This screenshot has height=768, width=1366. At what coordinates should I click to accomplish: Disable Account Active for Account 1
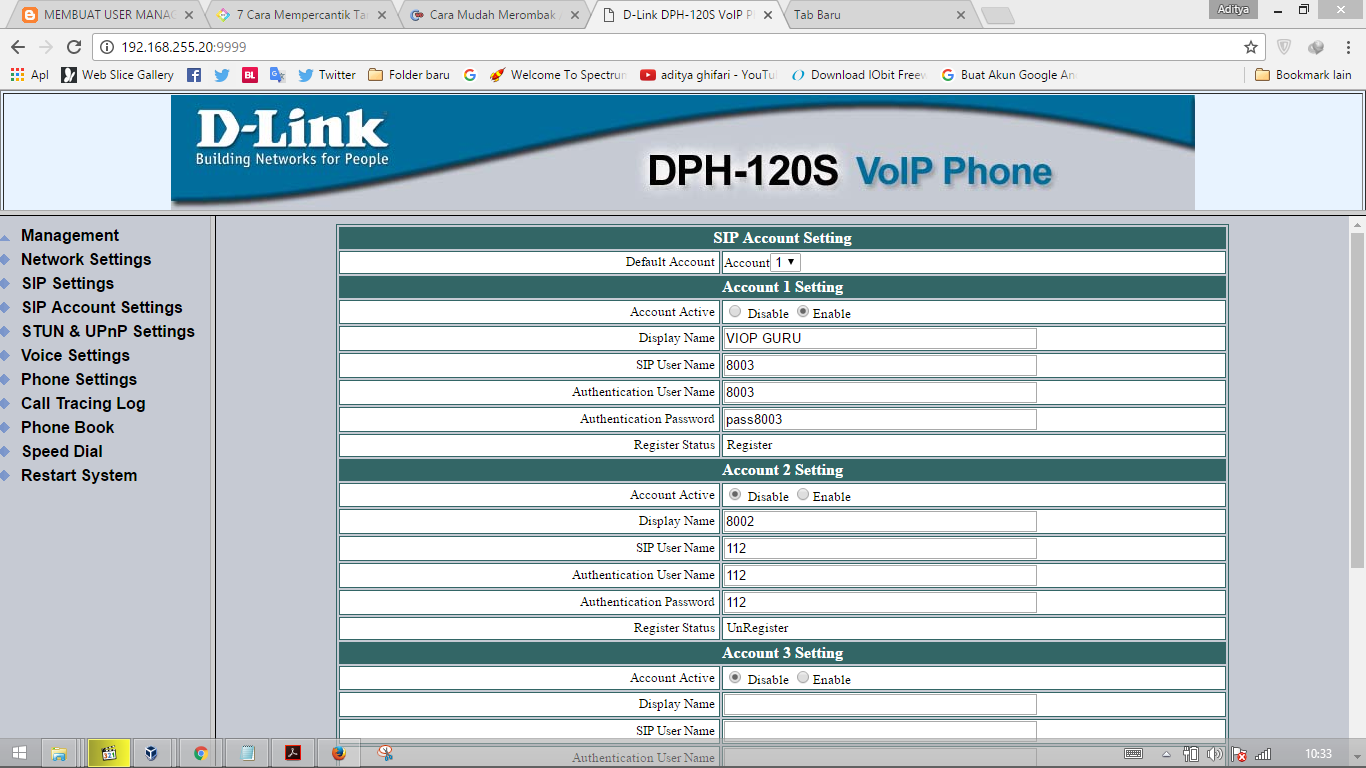pos(735,312)
